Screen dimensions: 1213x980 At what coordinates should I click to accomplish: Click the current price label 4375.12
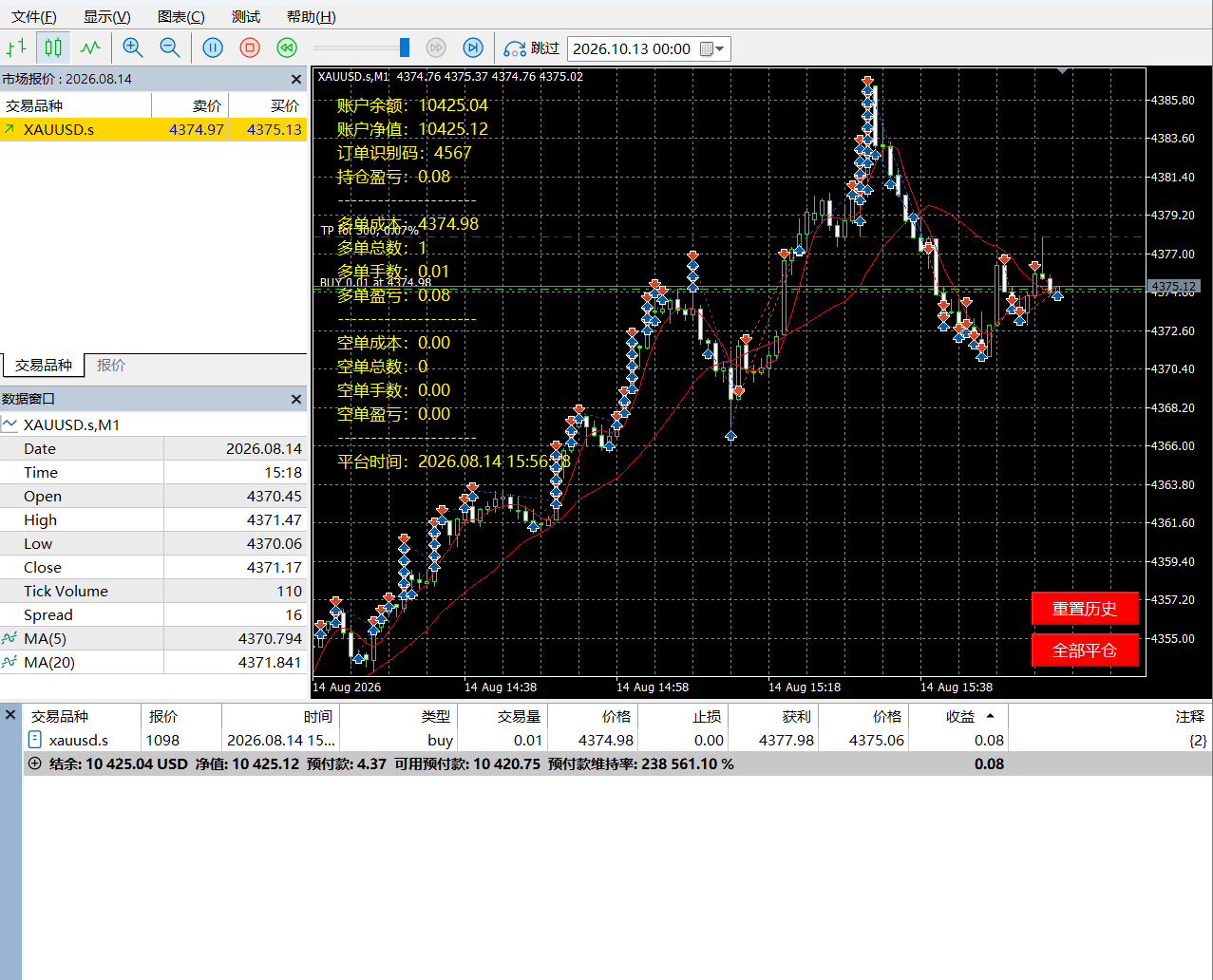point(1173,287)
